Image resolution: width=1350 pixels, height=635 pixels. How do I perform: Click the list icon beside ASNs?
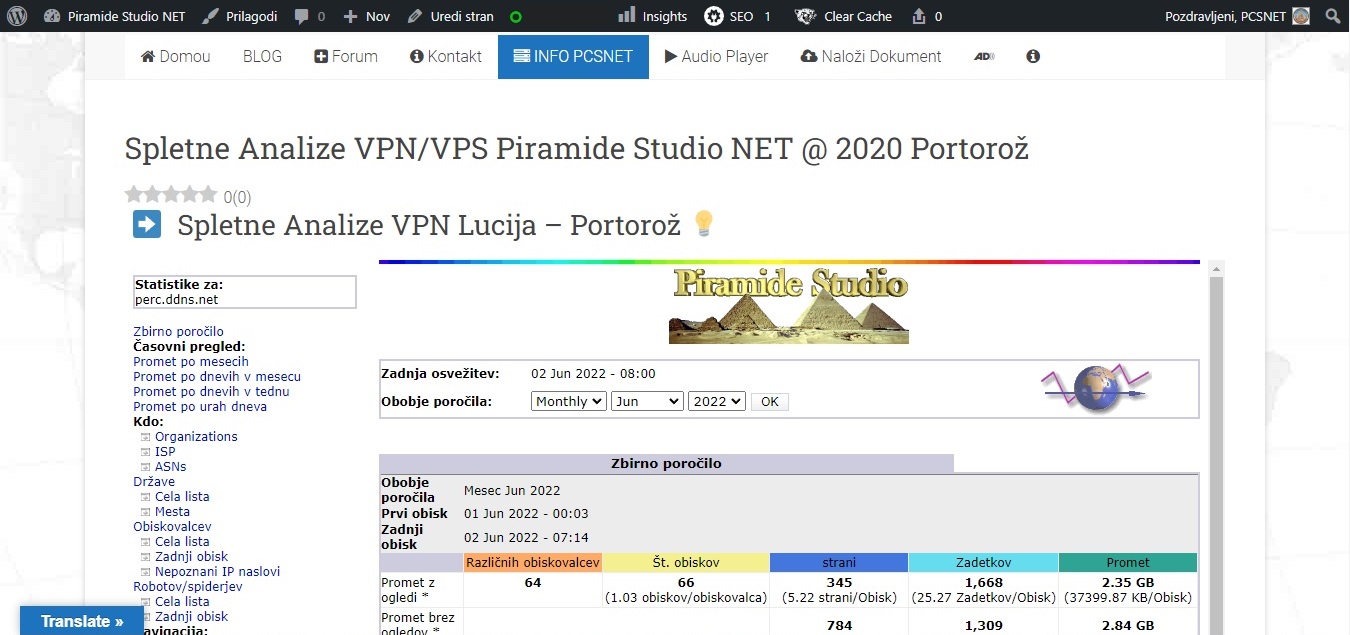146,467
